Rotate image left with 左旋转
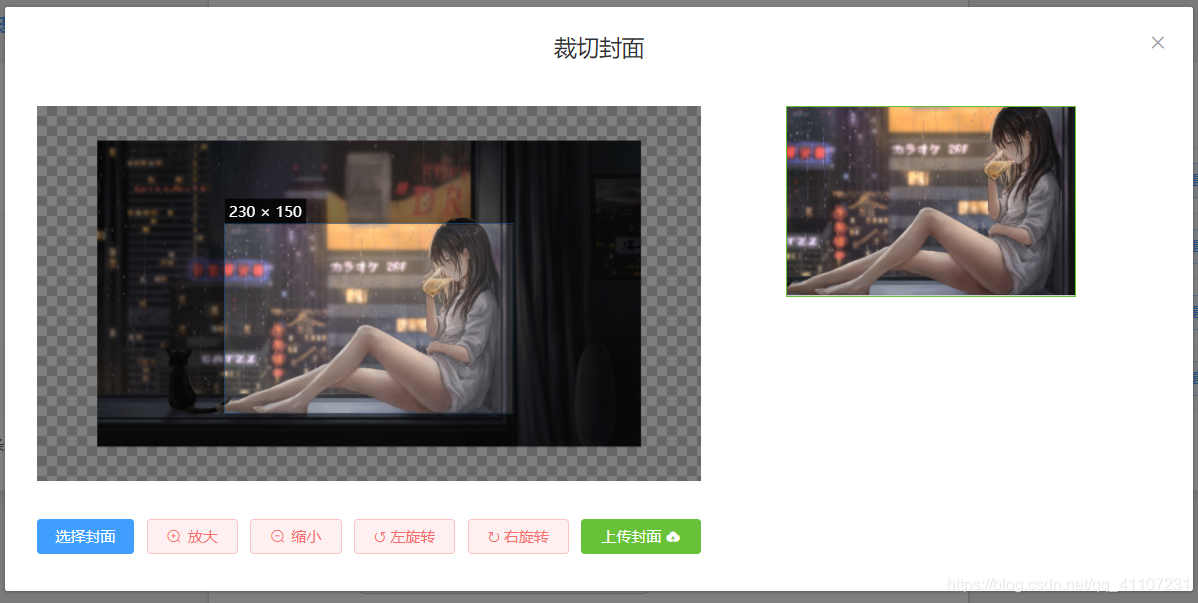 404,537
